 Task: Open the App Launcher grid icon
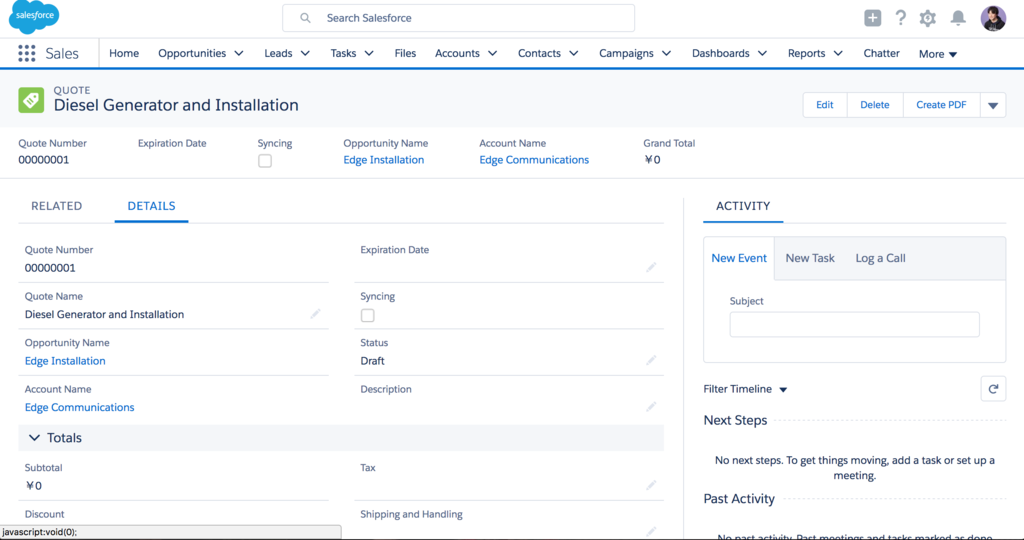click(27, 54)
